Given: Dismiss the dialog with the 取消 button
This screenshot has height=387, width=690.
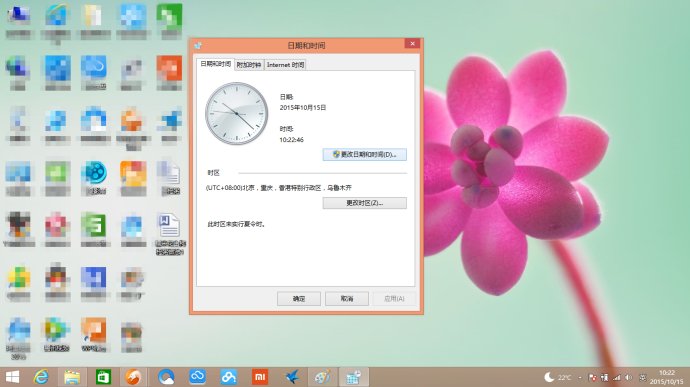Looking at the screenshot, I should coord(347,299).
